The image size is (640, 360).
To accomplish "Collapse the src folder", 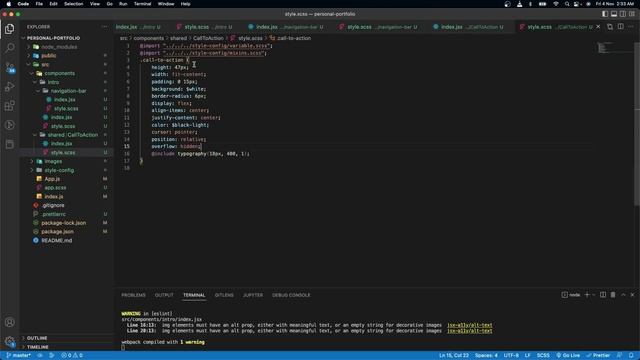I will tap(45, 64).
